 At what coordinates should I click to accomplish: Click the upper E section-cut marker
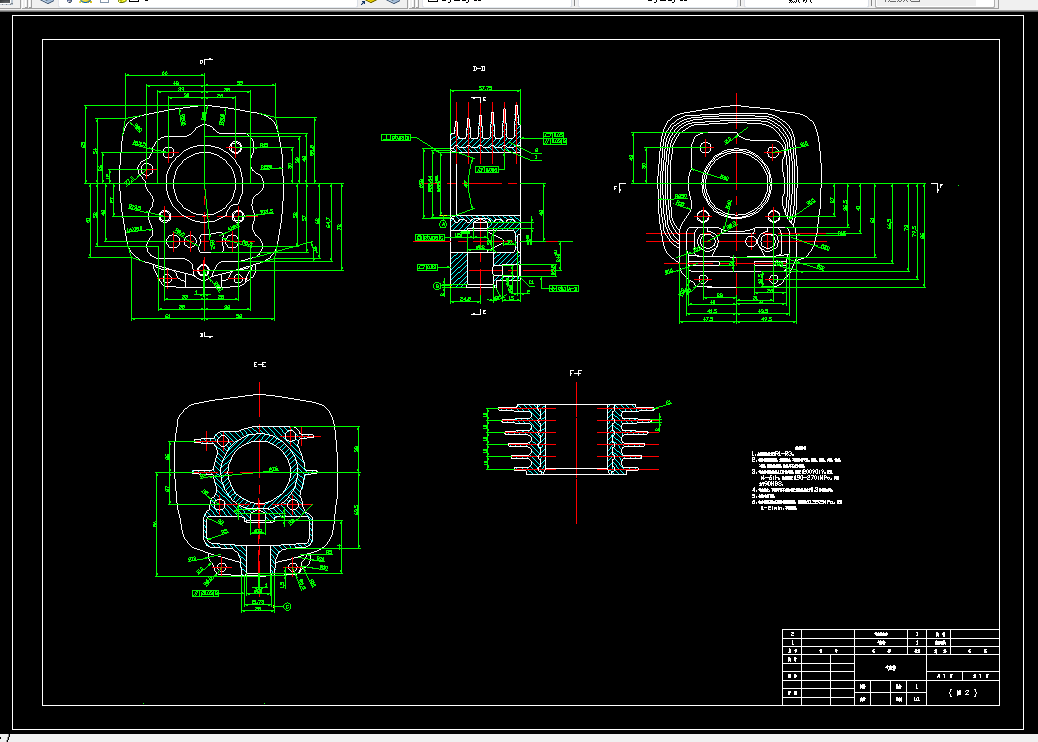click(479, 99)
